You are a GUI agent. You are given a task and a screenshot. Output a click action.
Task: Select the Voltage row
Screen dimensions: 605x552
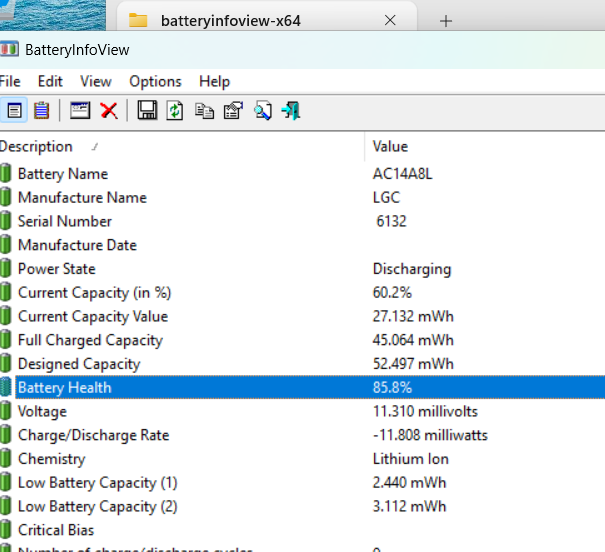pyautogui.click(x=302, y=411)
